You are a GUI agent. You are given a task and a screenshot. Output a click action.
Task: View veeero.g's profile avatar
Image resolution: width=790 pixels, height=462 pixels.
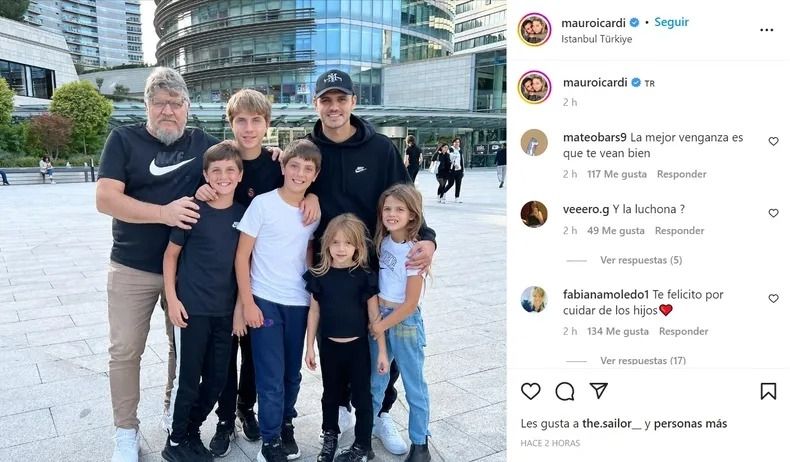(534, 214)
